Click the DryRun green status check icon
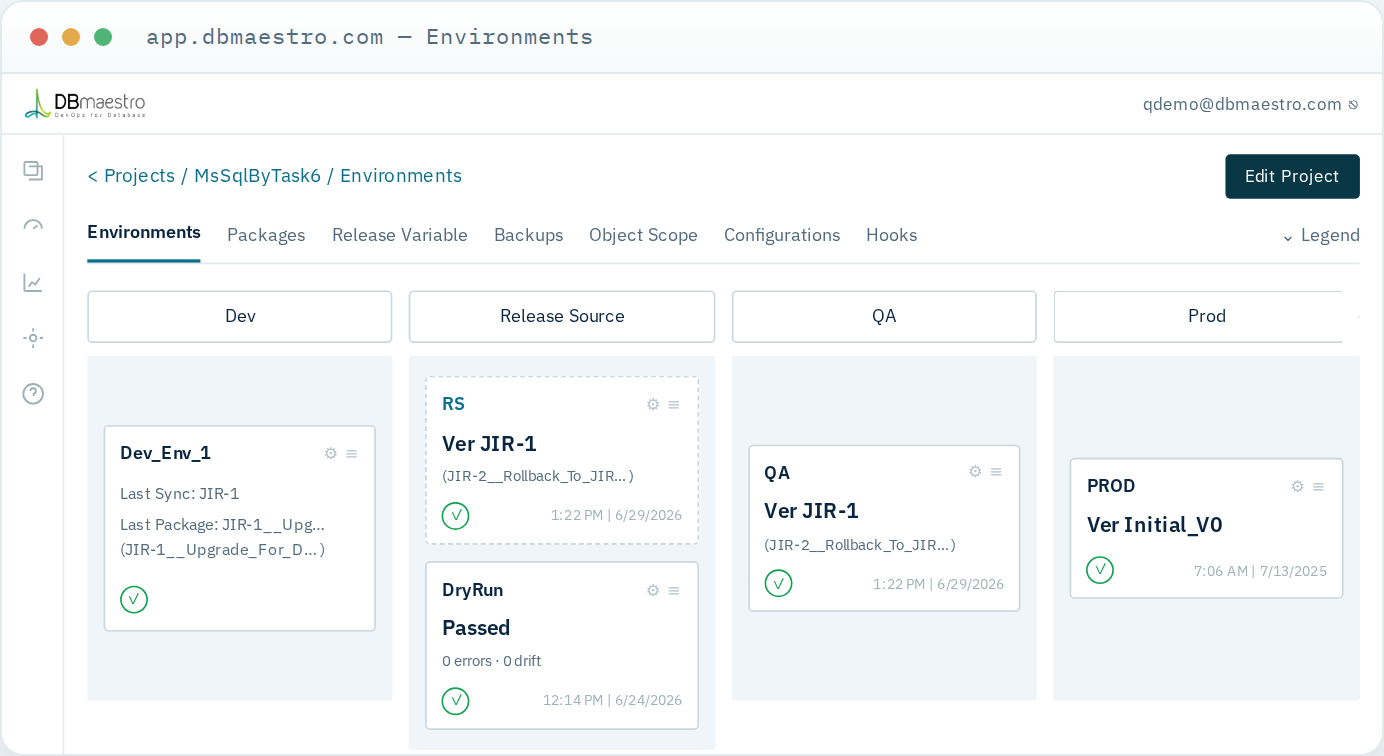 [456, 700]
